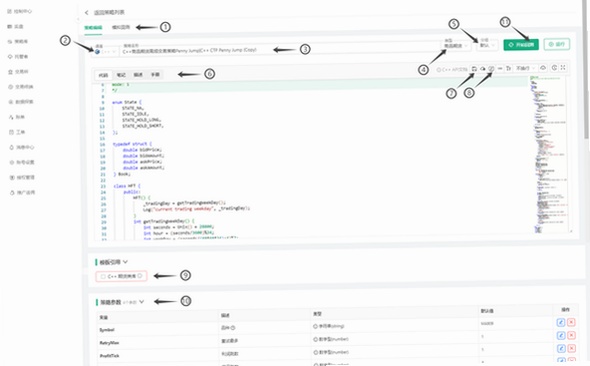Click the Tt font size icon

click(x=508, y=68)
